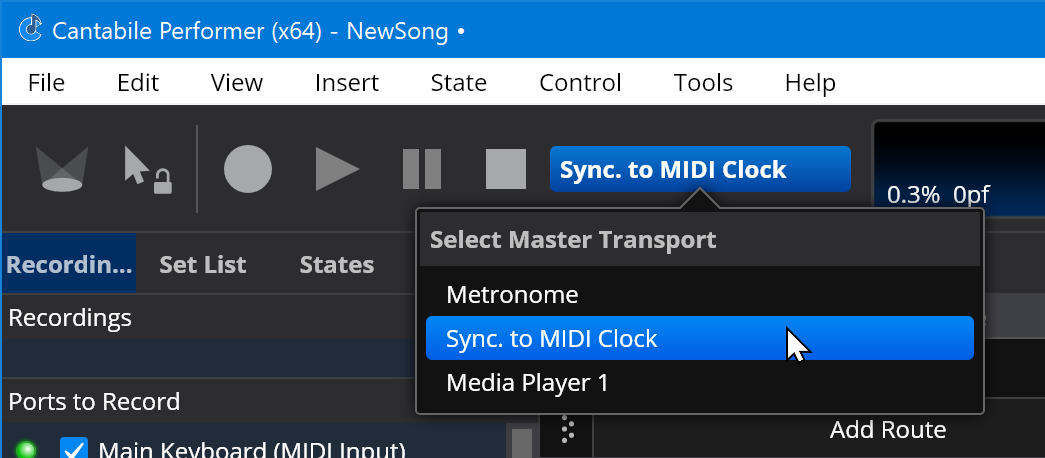Pause the transport
Screen dimensions: 1045x458
pos(422,169)
